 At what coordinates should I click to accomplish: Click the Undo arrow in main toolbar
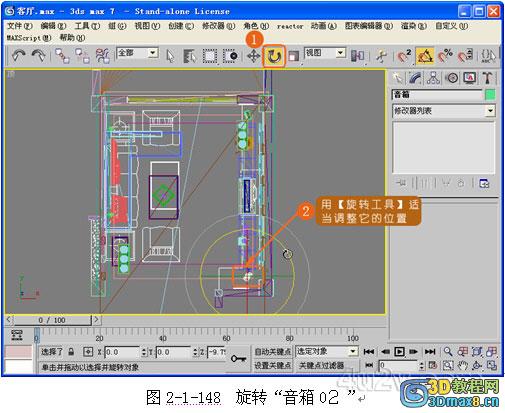click(18, 55)
